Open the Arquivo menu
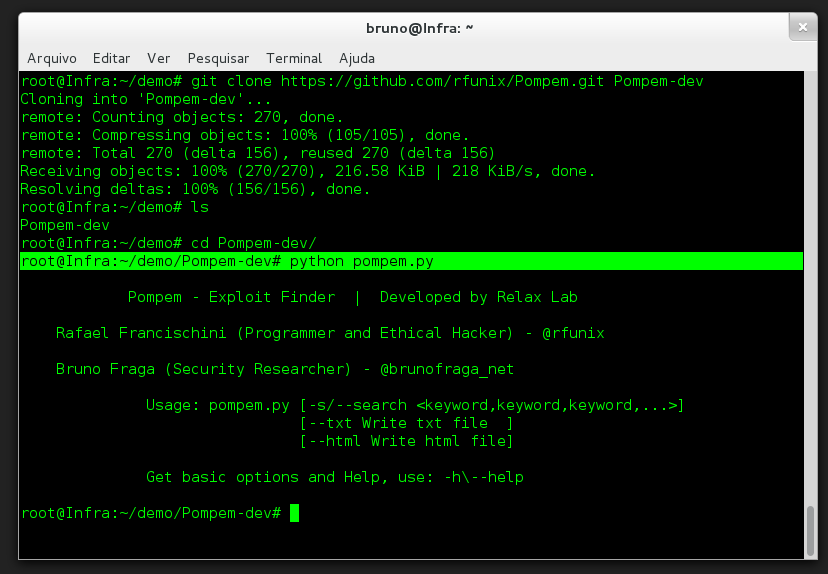This screenshot has width=828, height=574. pos(52,58)
